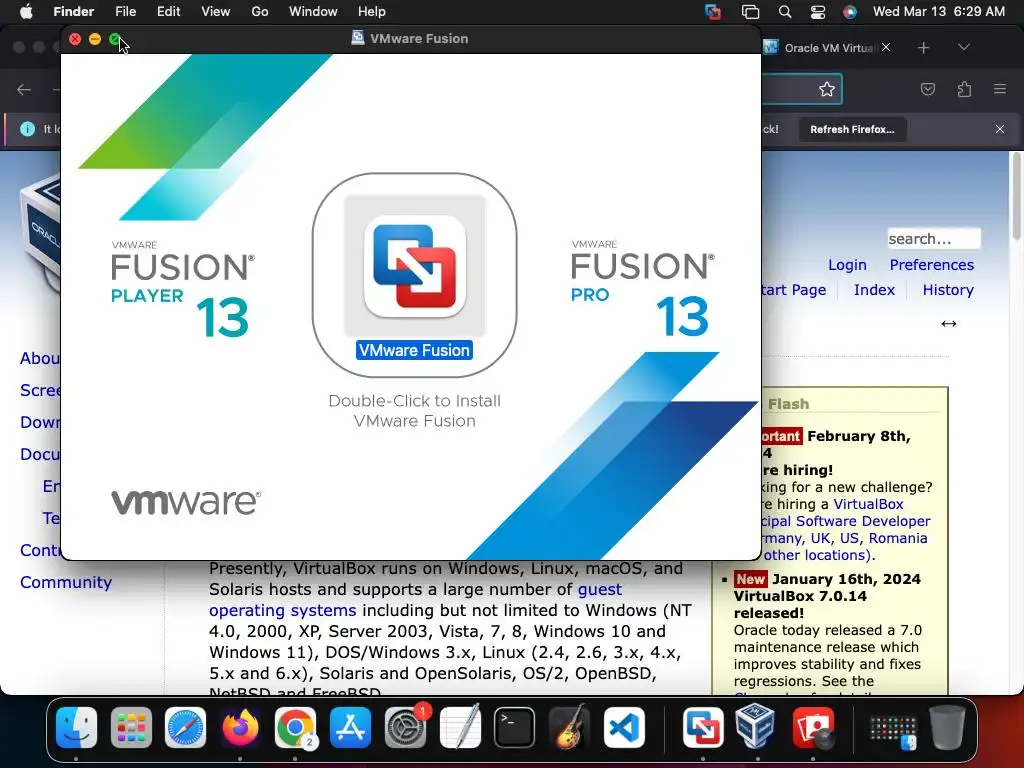The image size is (1024, 768).
Task: Open a new tab in Firefox
Action: tap(923, 48)
